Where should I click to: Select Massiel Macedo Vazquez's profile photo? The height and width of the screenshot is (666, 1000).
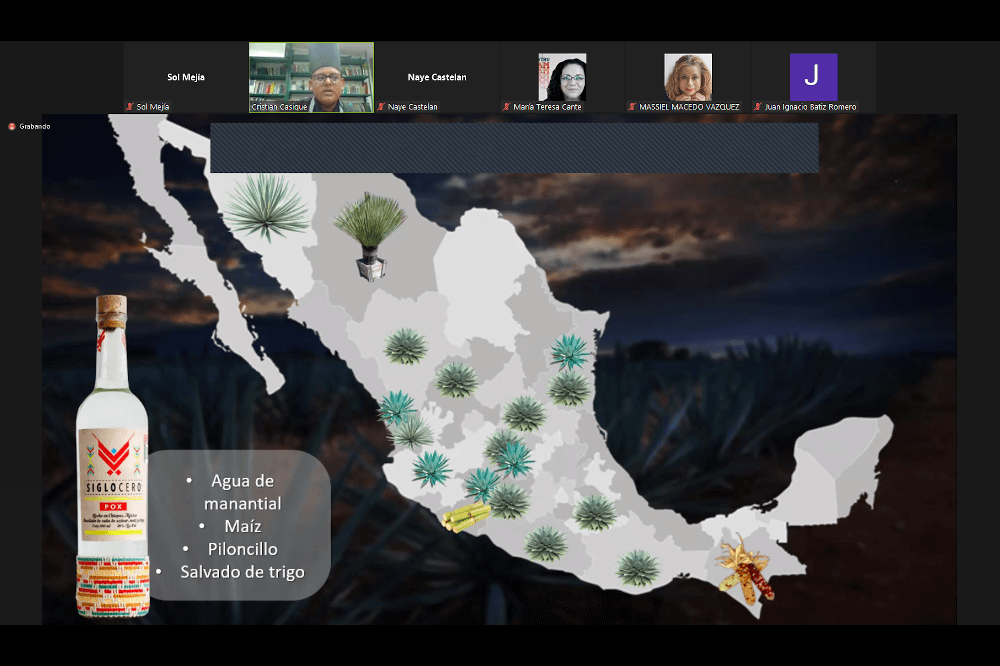click(x=688, y=77)
